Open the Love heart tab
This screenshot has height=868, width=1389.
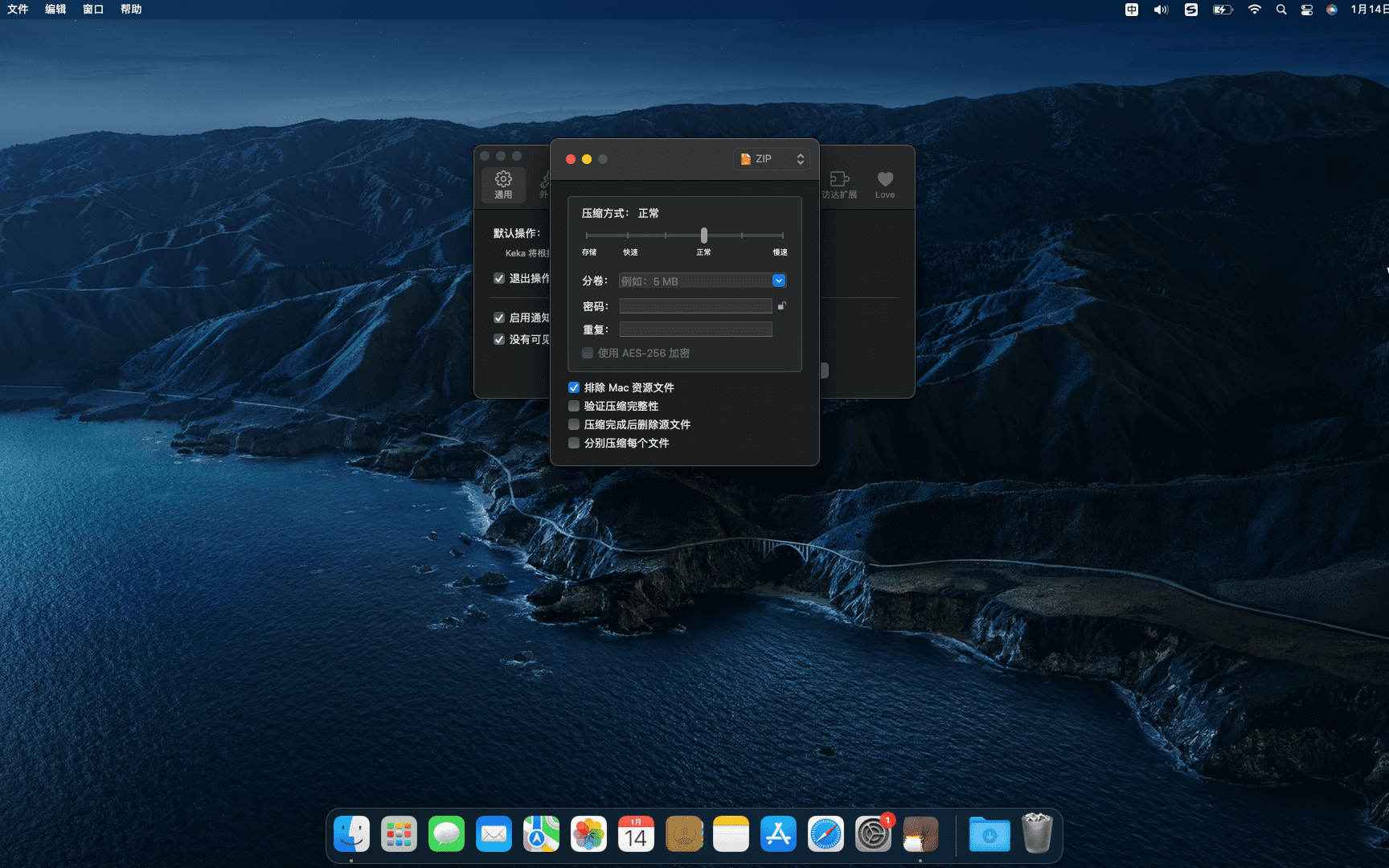point(884,185)
